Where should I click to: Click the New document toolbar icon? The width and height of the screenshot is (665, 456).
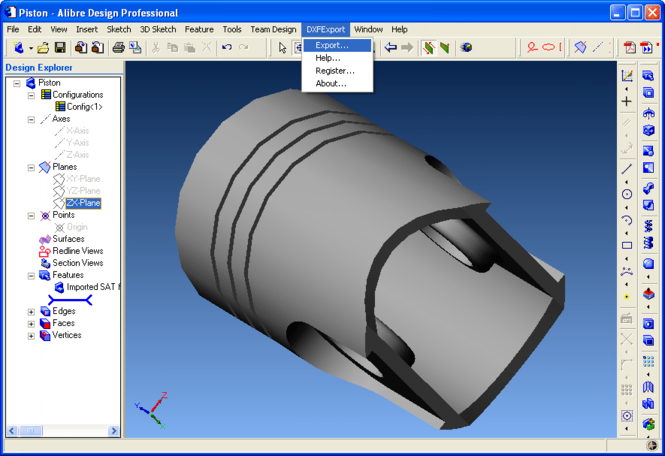click(18, 48)
